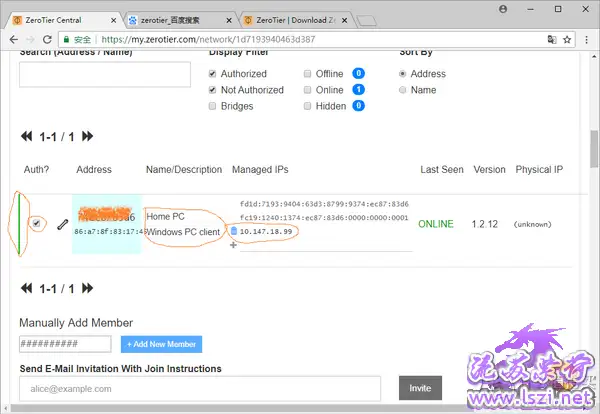Screen dimensions: 600x414
Task: Uncheck the Authorized display filter
Action: [x=212, y=73]
